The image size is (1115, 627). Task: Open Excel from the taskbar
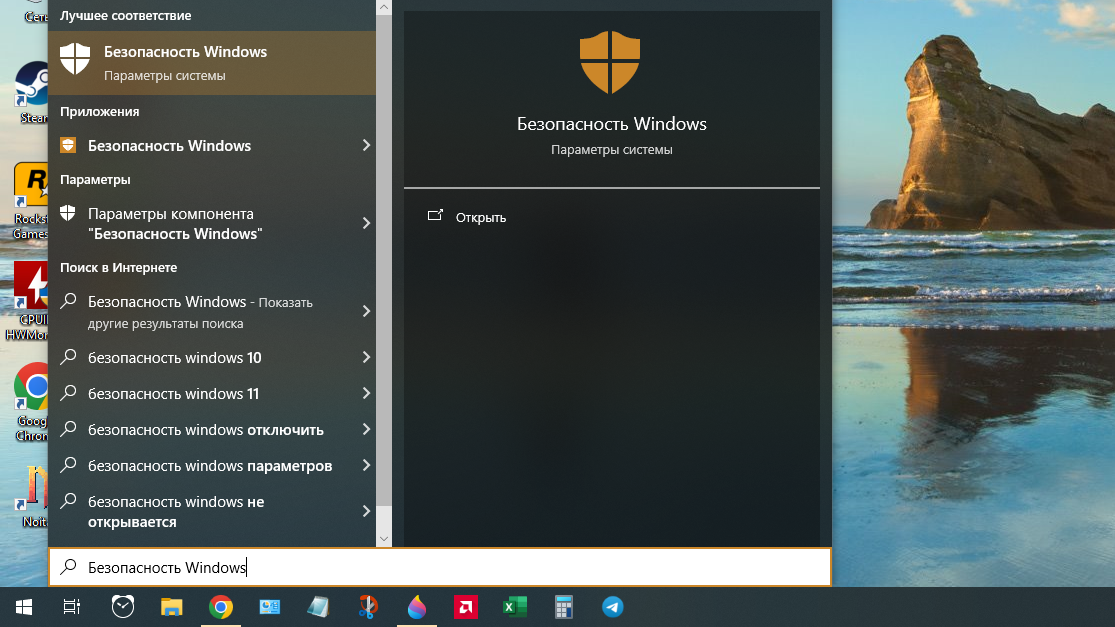(x=515, y=607)
